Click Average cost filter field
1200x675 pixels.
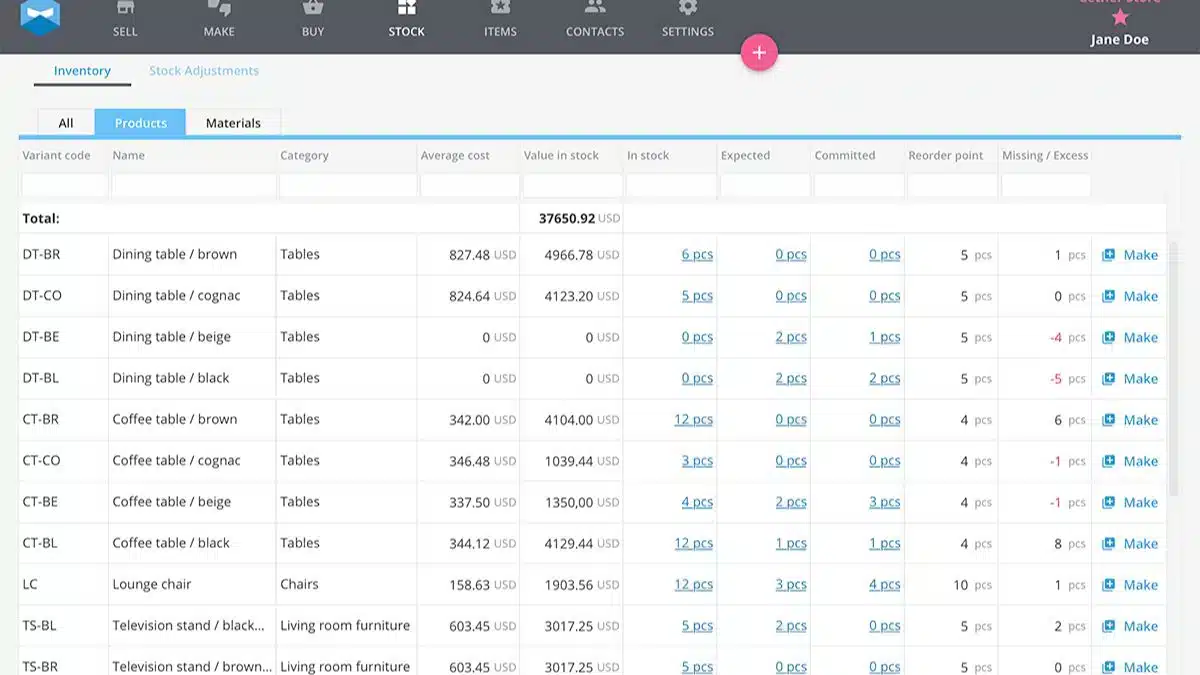[469, 185]
